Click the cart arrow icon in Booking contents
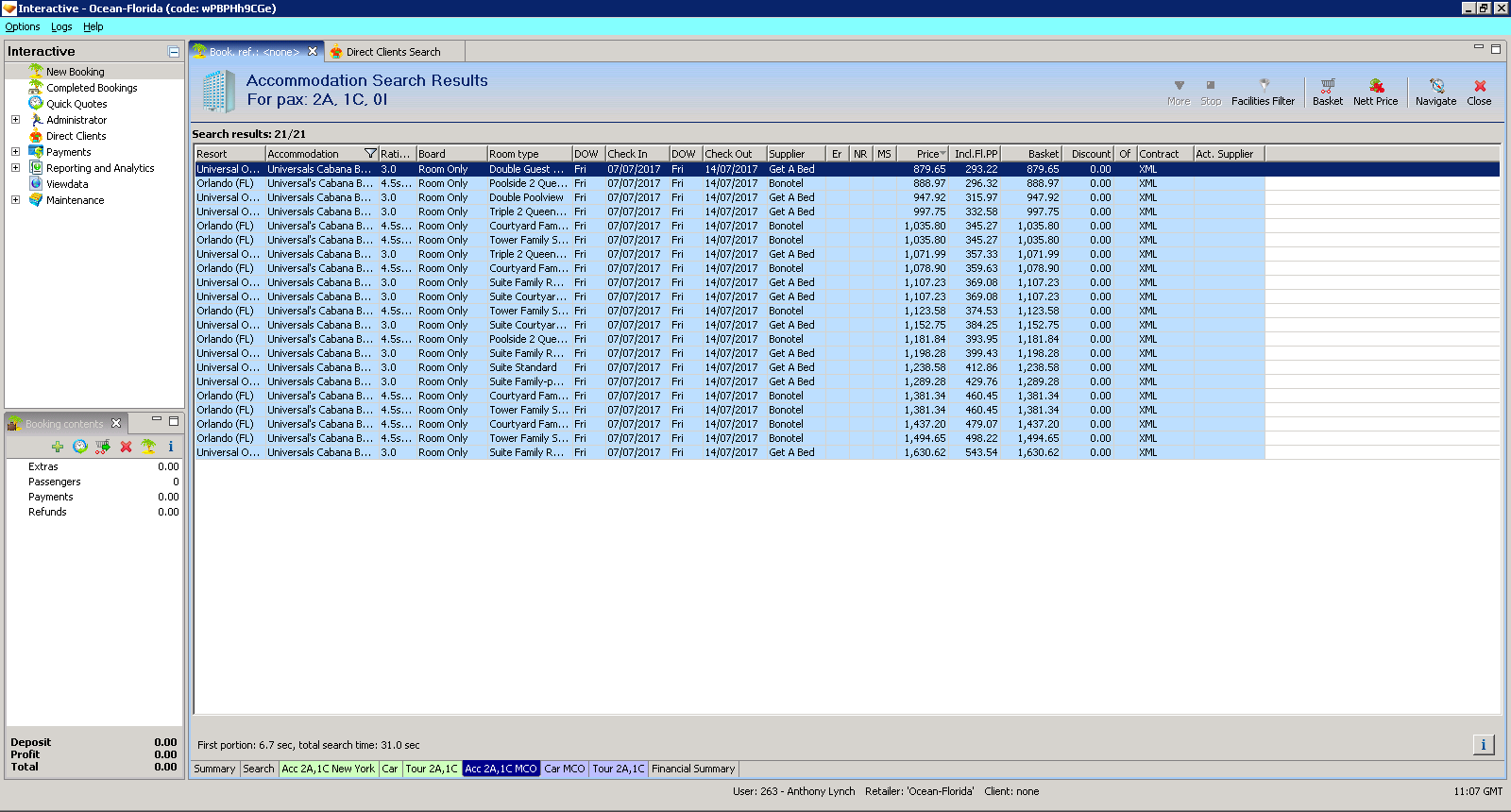Screen dimensions: 1511x812 click(x=103, y=447)
